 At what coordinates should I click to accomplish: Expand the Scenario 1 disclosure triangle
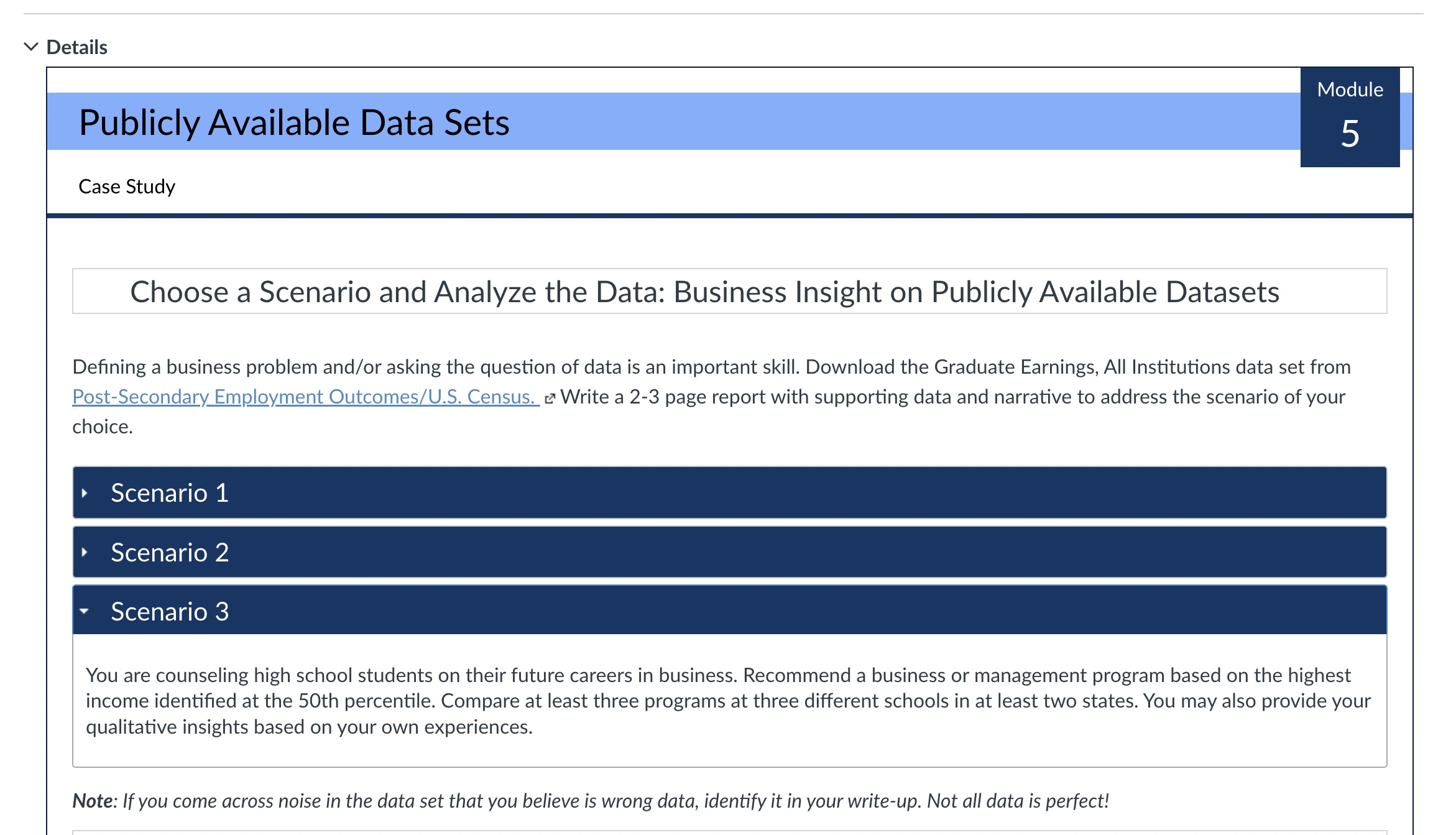(x=85, y=493)
